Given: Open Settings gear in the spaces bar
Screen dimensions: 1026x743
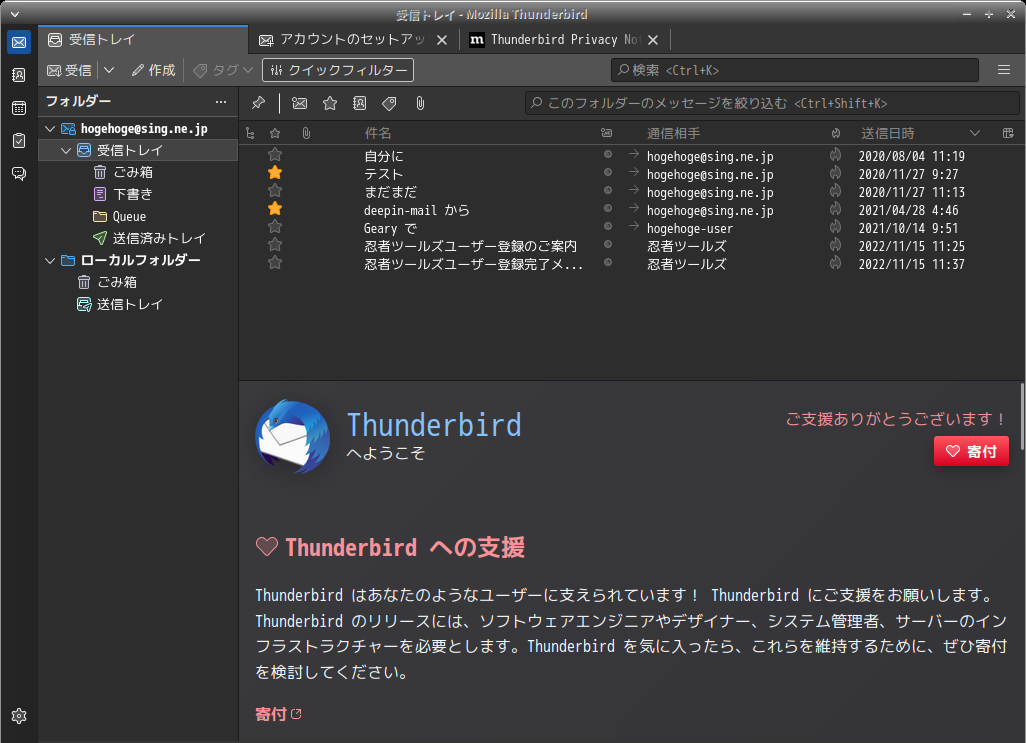Looking at the screenshot, I should coord(19,716).
